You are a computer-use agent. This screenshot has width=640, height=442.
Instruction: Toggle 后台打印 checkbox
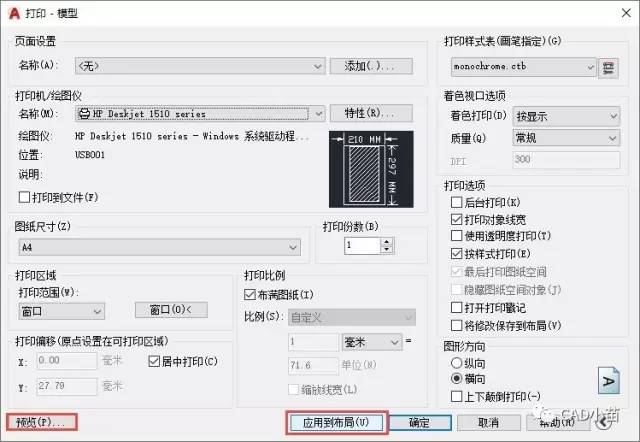(x=456, y=202)
